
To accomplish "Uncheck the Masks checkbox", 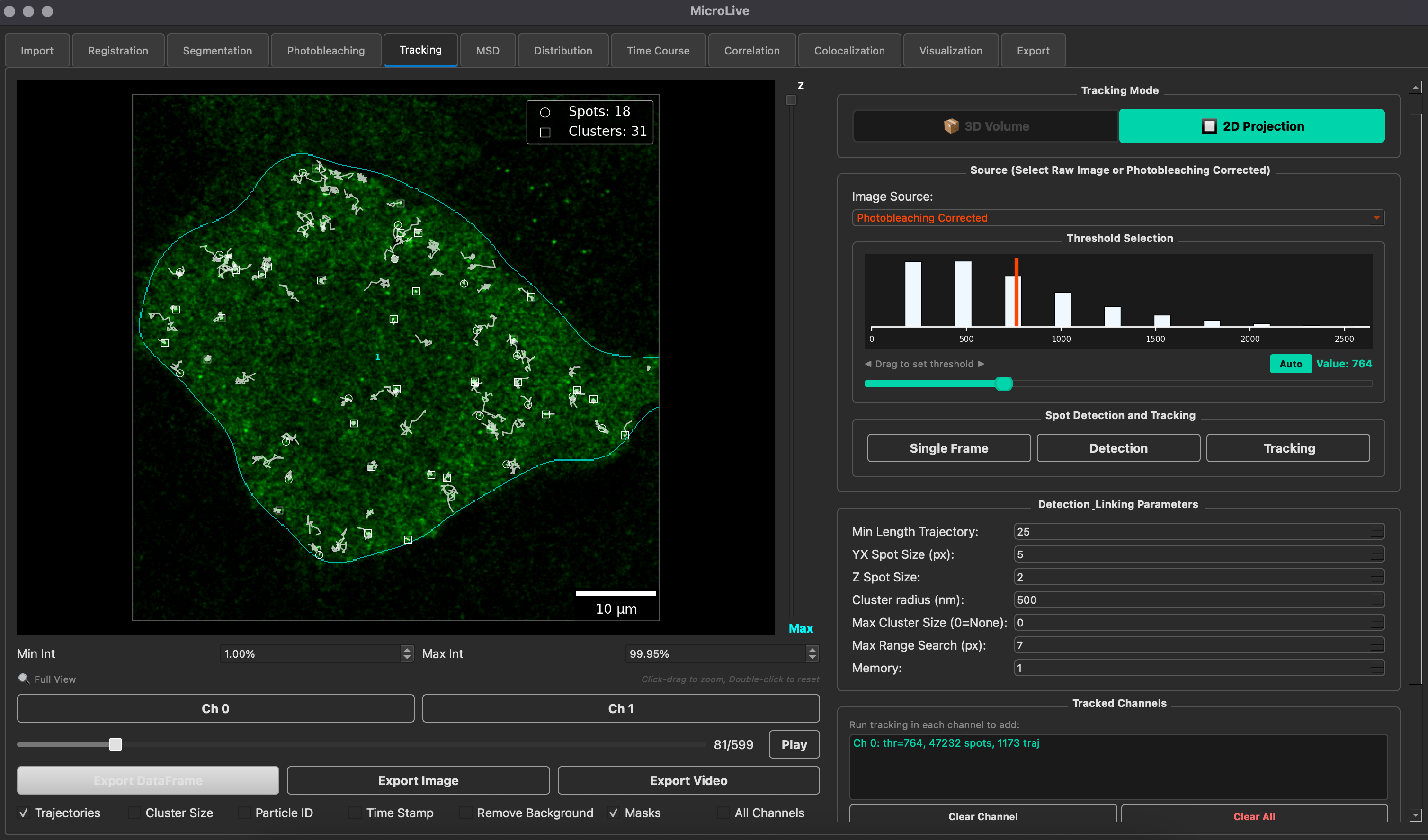I will [614, 812].
